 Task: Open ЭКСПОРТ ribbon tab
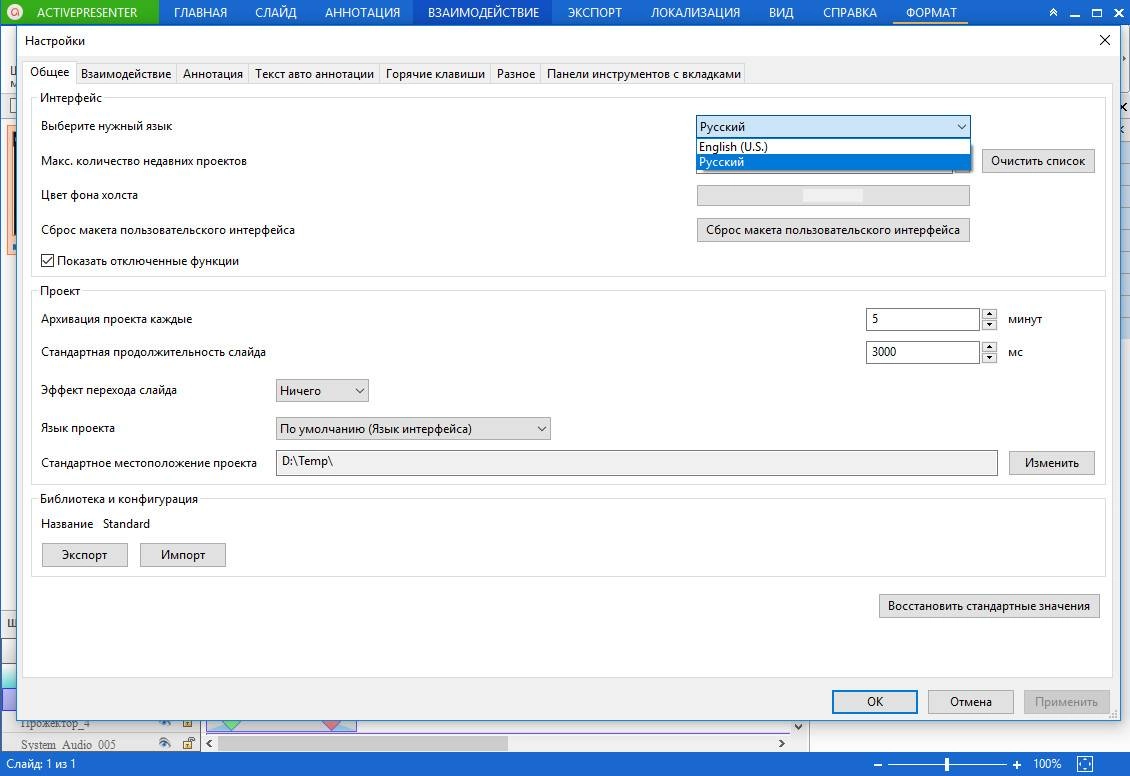(595, 12)
